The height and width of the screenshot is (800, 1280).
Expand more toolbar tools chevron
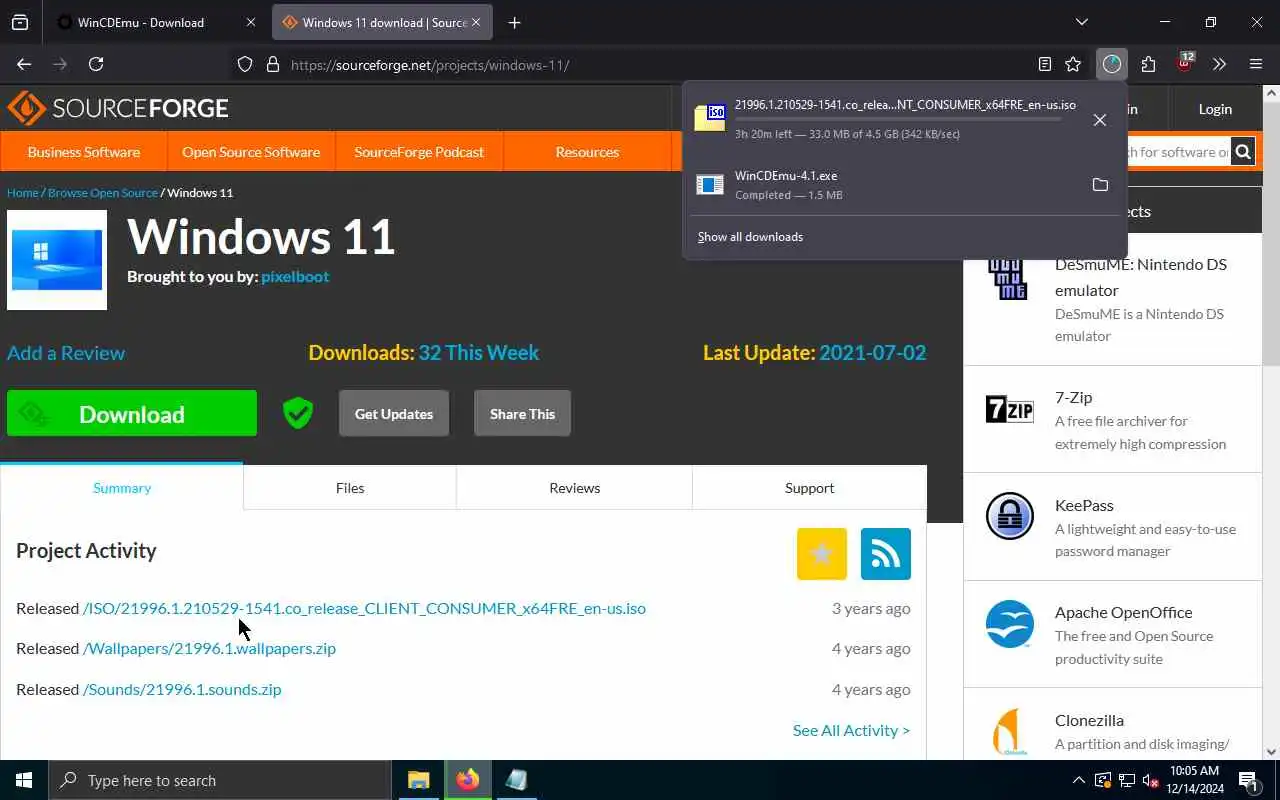pos(1219,64)
